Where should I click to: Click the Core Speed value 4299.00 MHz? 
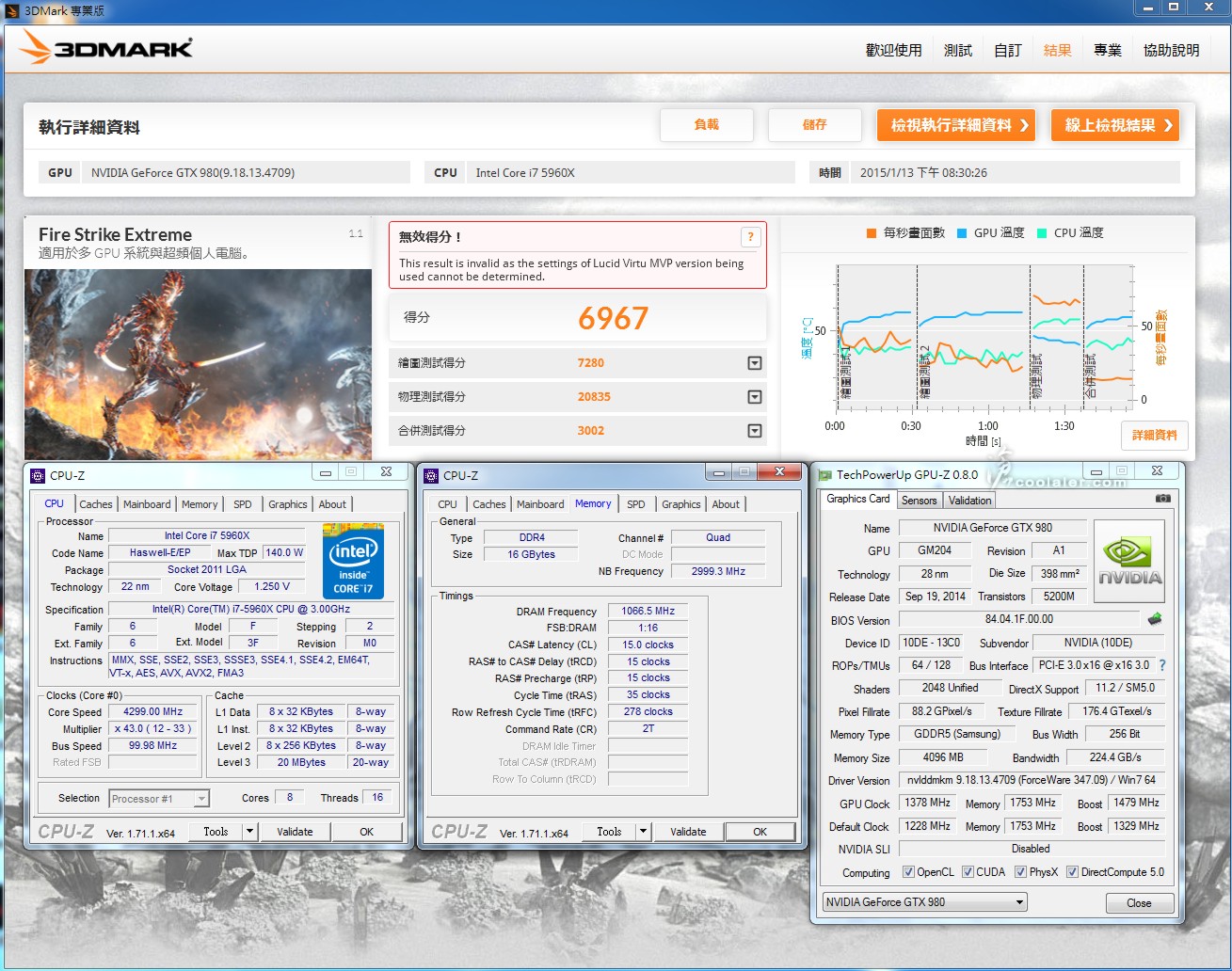coord(152,712)
